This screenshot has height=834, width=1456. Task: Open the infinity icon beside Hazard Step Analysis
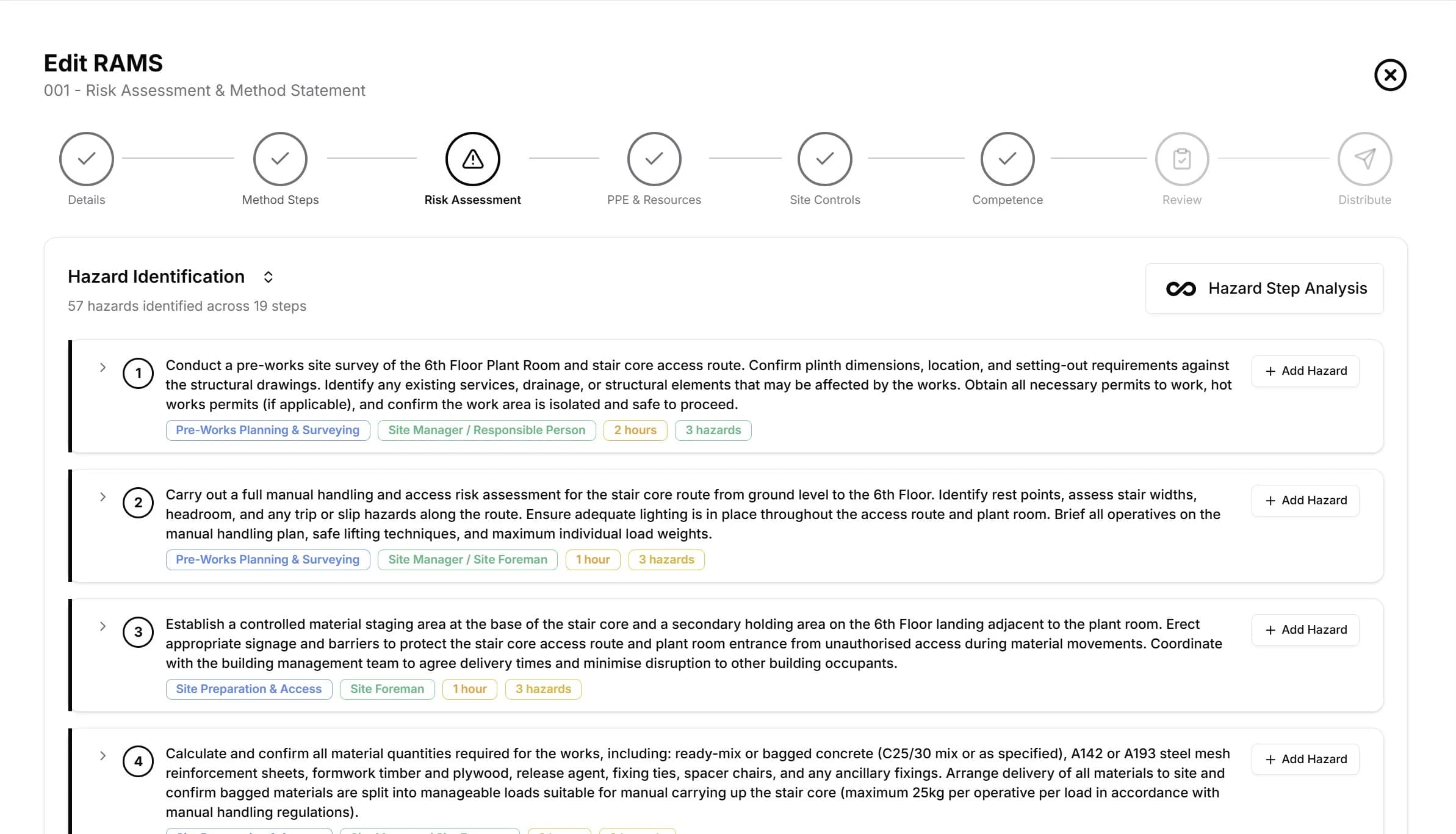click(x=1181, y=288)
